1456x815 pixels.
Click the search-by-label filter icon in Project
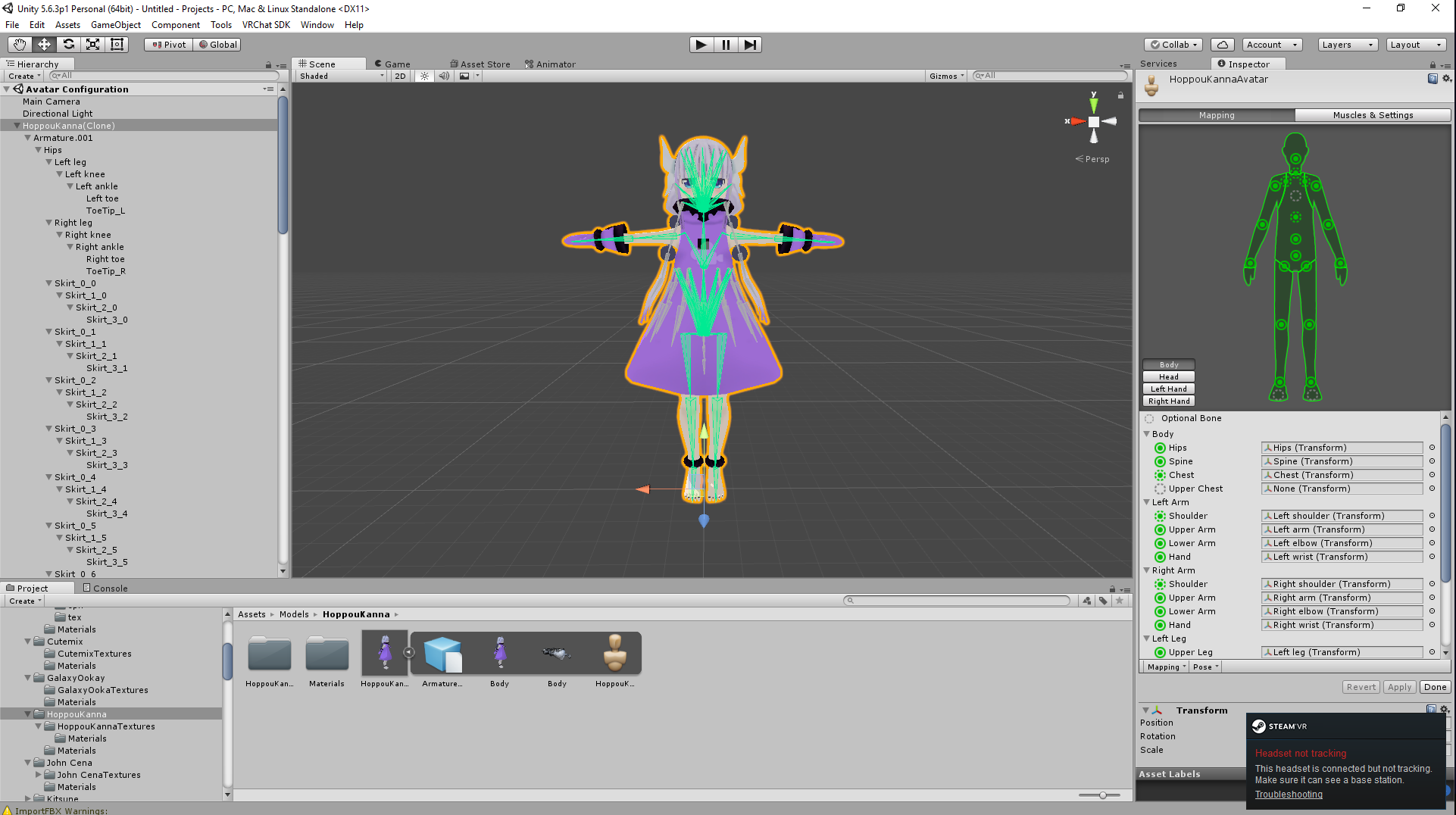click(1103, 601)
